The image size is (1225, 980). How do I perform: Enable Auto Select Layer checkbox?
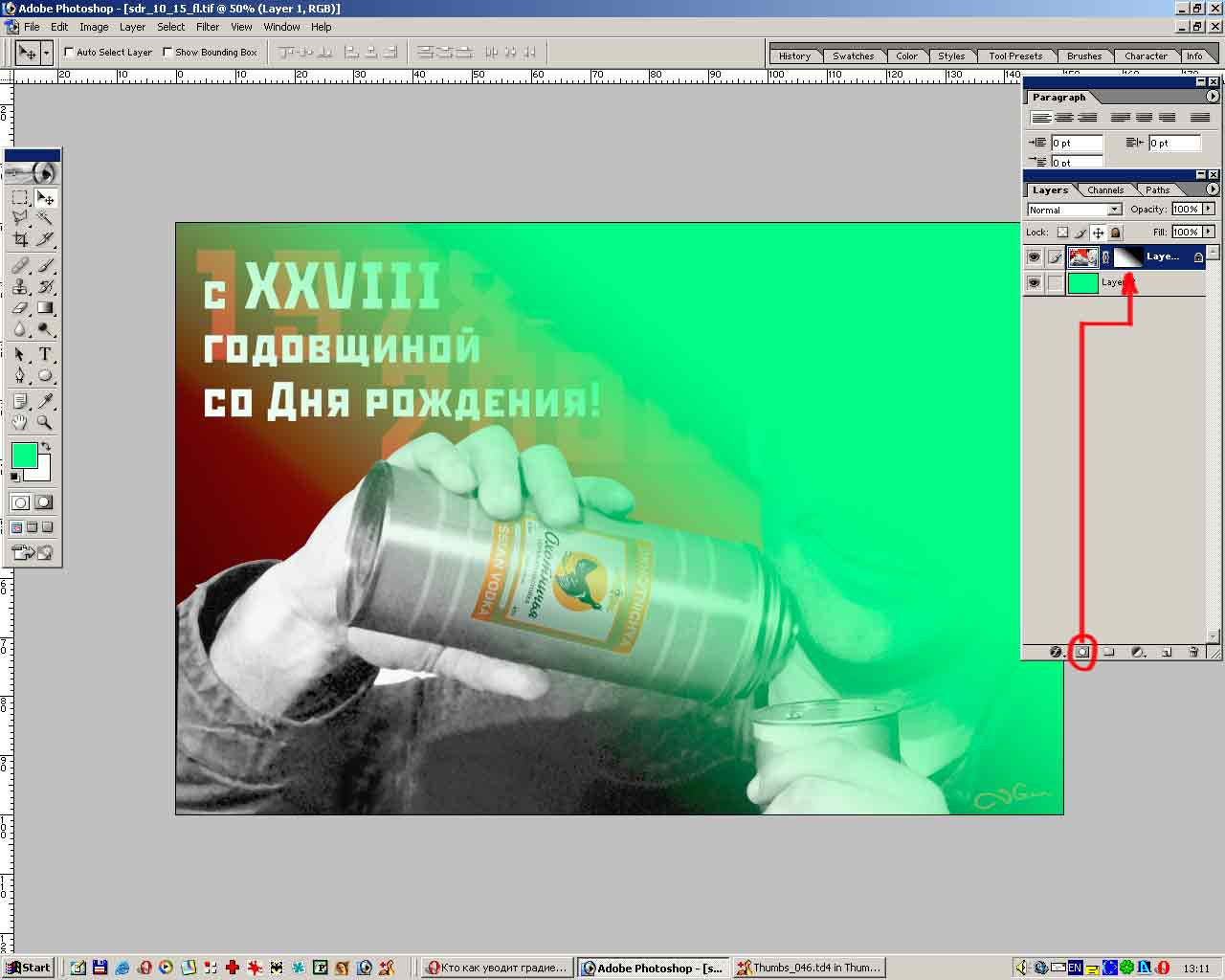69,53
